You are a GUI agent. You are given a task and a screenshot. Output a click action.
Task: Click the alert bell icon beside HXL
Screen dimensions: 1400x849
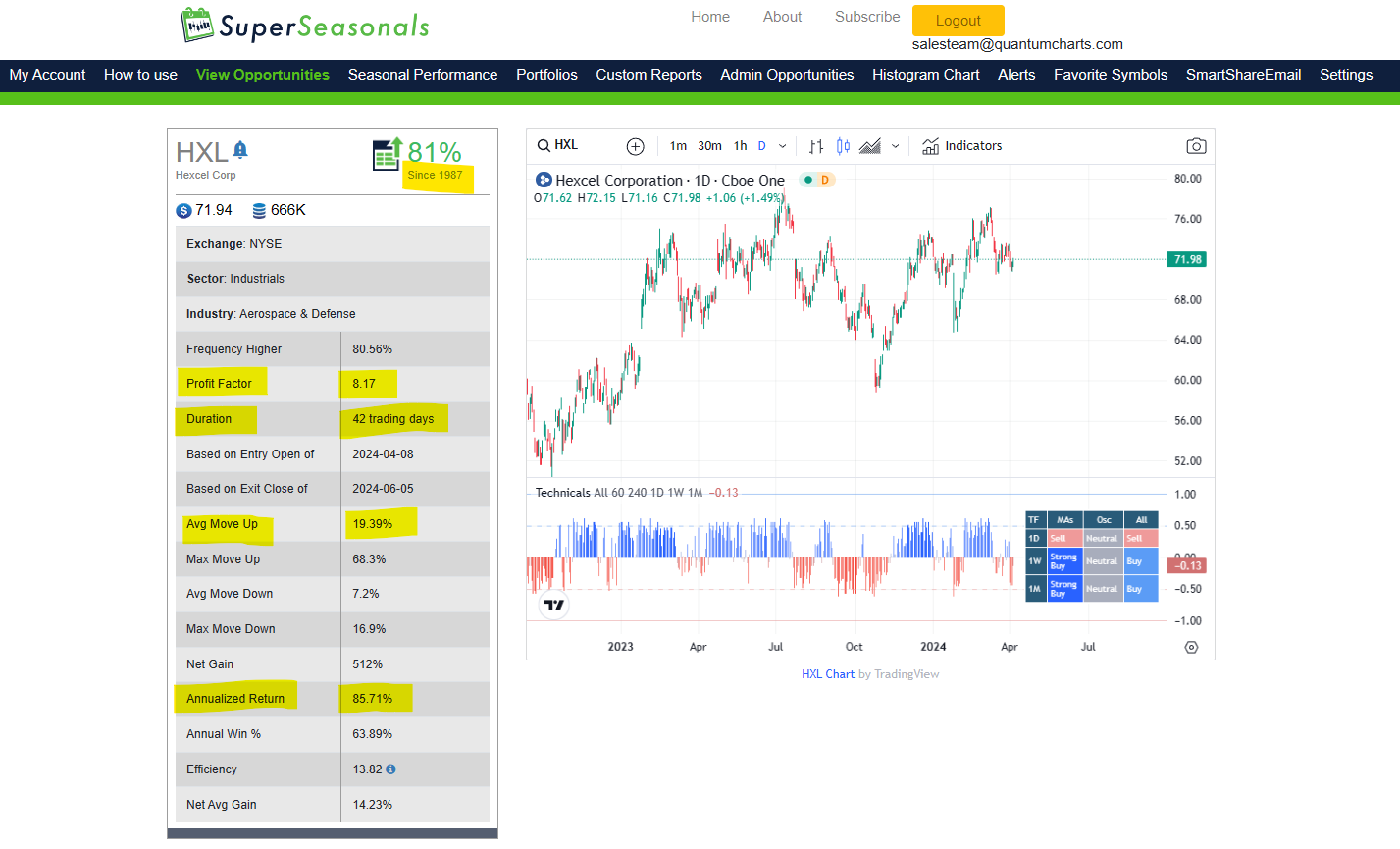[240, 149]
